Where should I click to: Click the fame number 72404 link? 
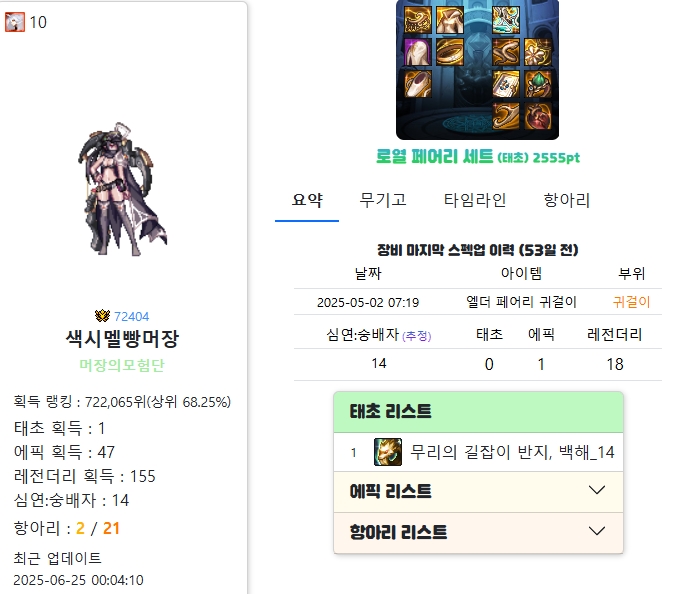(x=132, y=317)
